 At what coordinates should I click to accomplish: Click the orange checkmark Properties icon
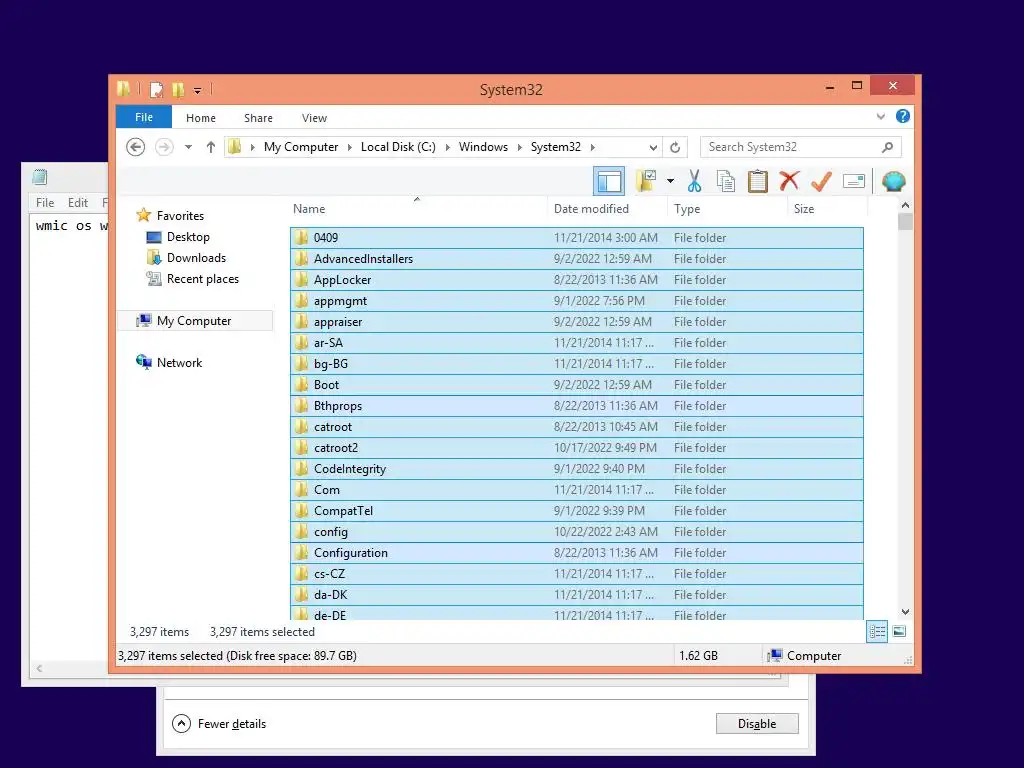(x=821, y=181)
